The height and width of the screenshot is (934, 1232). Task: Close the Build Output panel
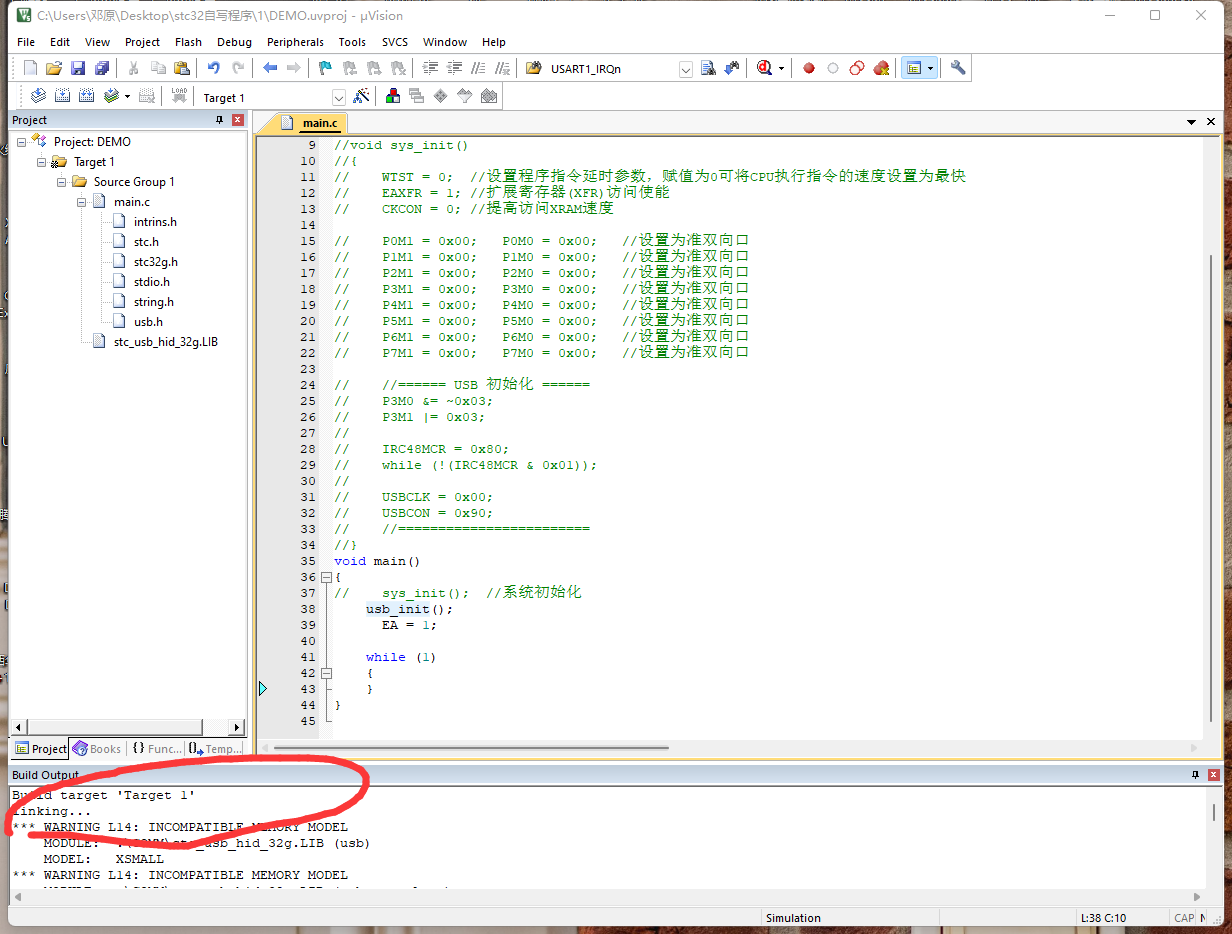click(1214, 775)
